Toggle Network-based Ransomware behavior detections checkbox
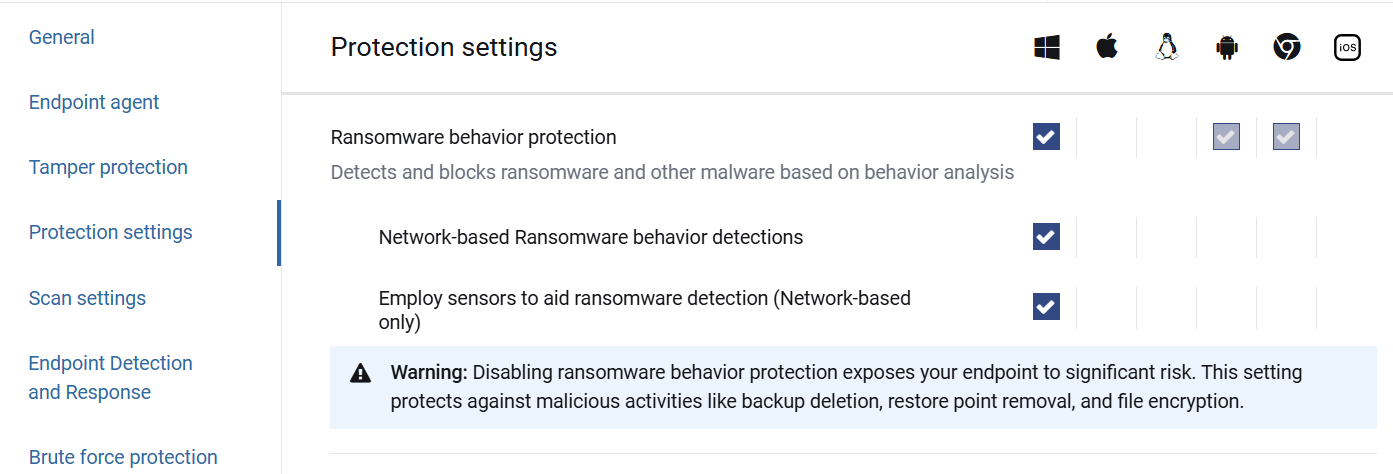The width and height of the screenshot is (1393, 474). click(x=1046, y=237)
